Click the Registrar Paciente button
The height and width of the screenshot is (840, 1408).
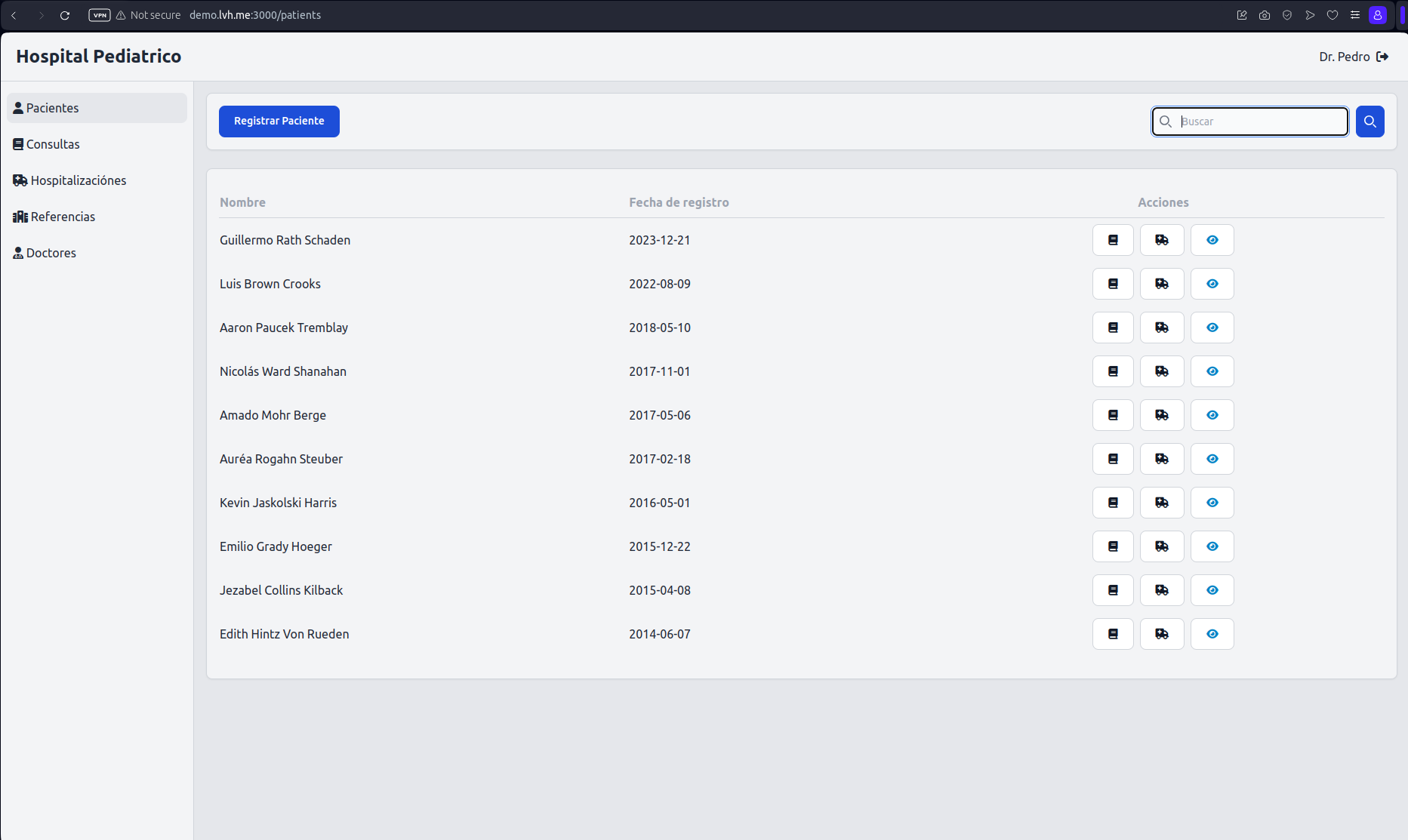point(279,122)
